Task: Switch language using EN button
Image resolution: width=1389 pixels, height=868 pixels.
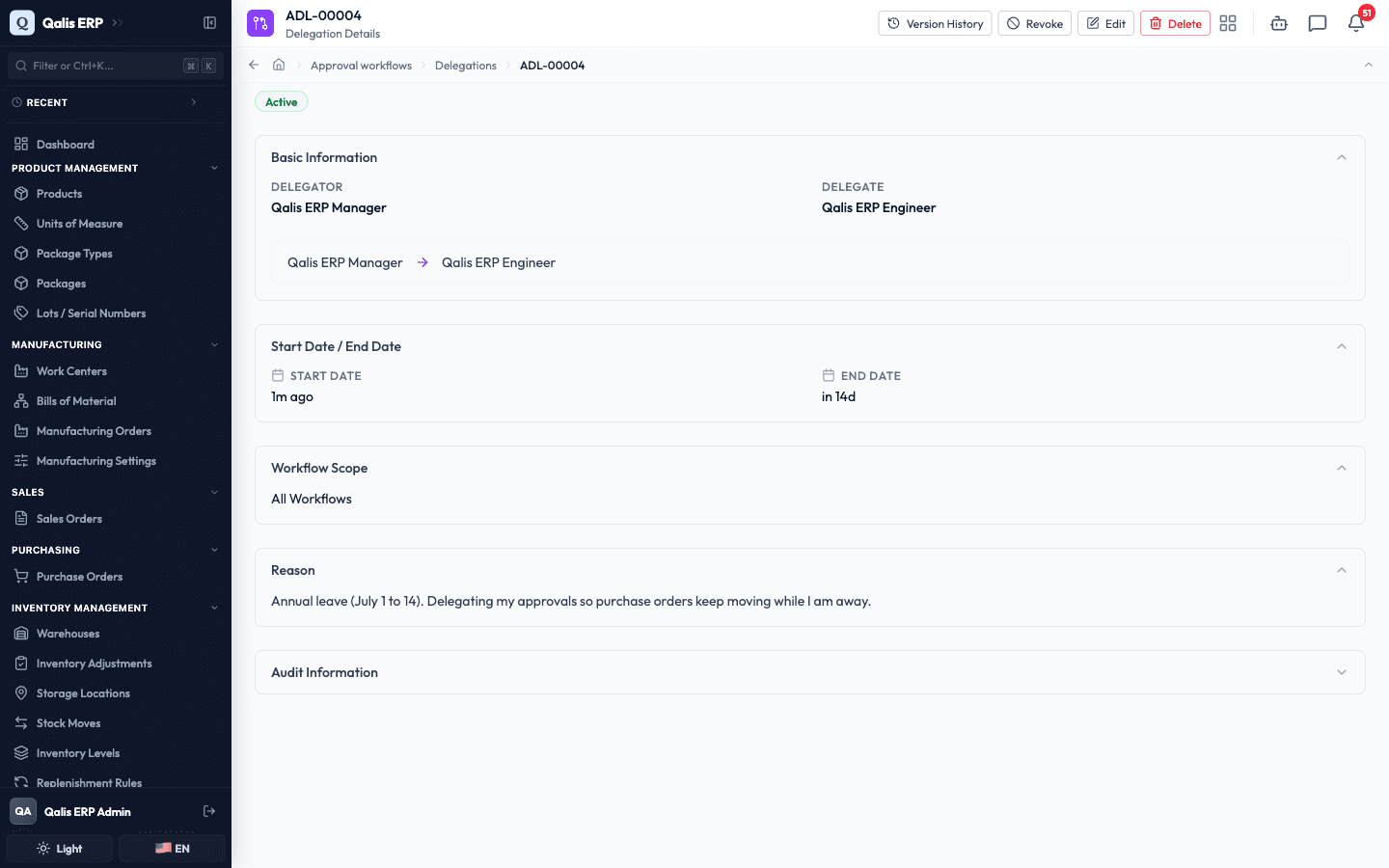Action: 173,849
